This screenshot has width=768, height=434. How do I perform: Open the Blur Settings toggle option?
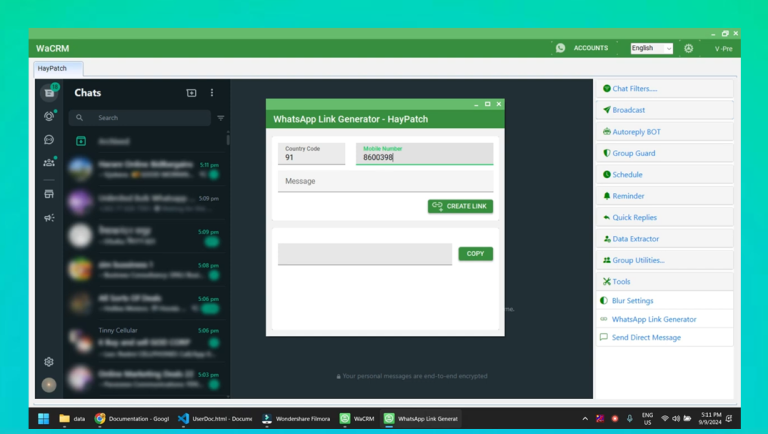point(632,300)
